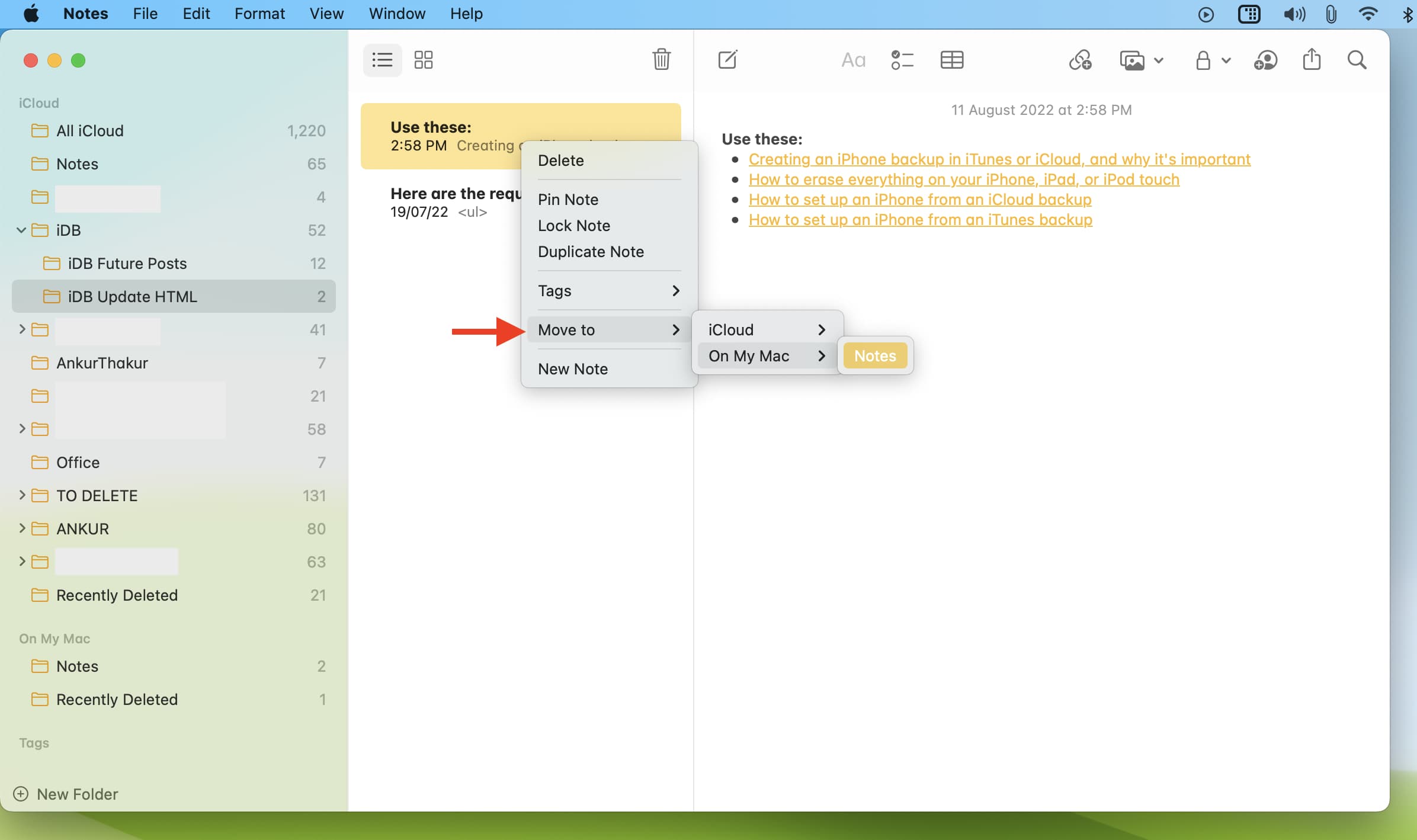Image resolution: width=1417 pixels, height=840 pixels.
Task: Click the add collaborator icon
Action: tap(1265, 60)
